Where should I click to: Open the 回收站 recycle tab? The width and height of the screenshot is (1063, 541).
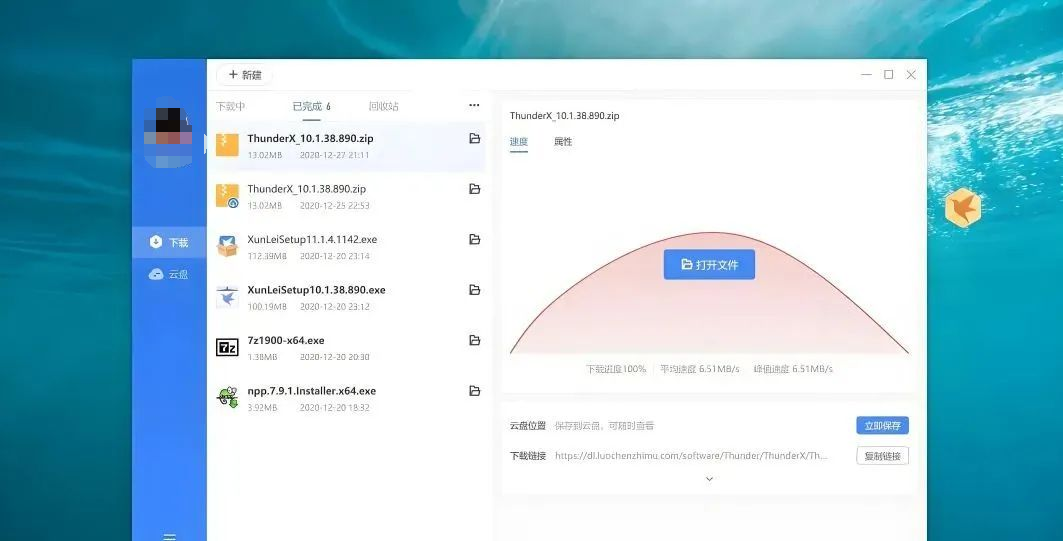(x=384, y=106)
